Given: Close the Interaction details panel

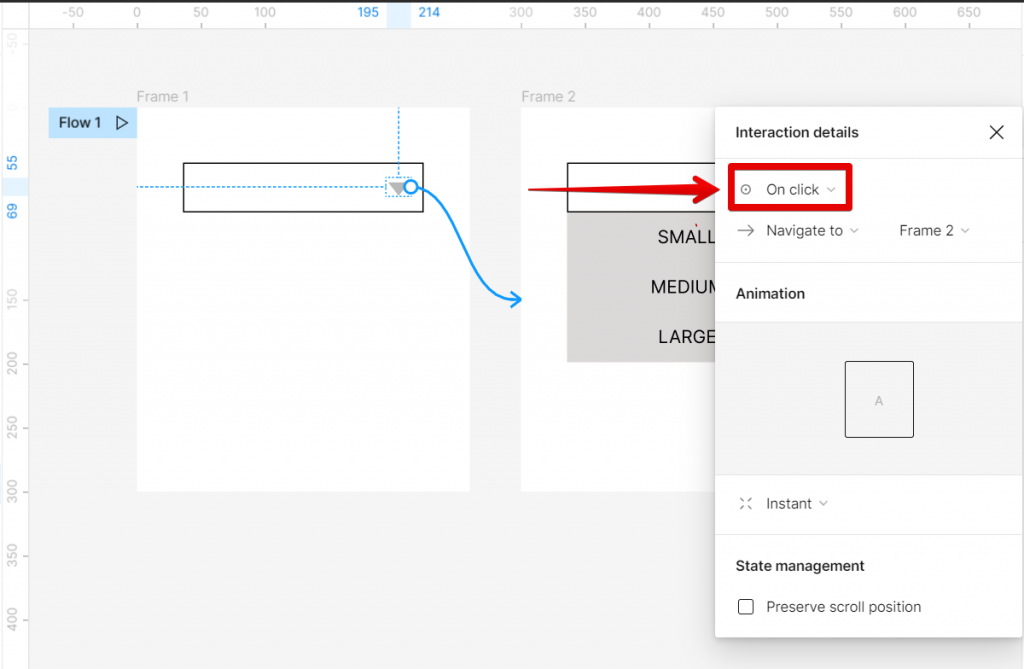Looking at the screenshot, I should tap(996, 131).
